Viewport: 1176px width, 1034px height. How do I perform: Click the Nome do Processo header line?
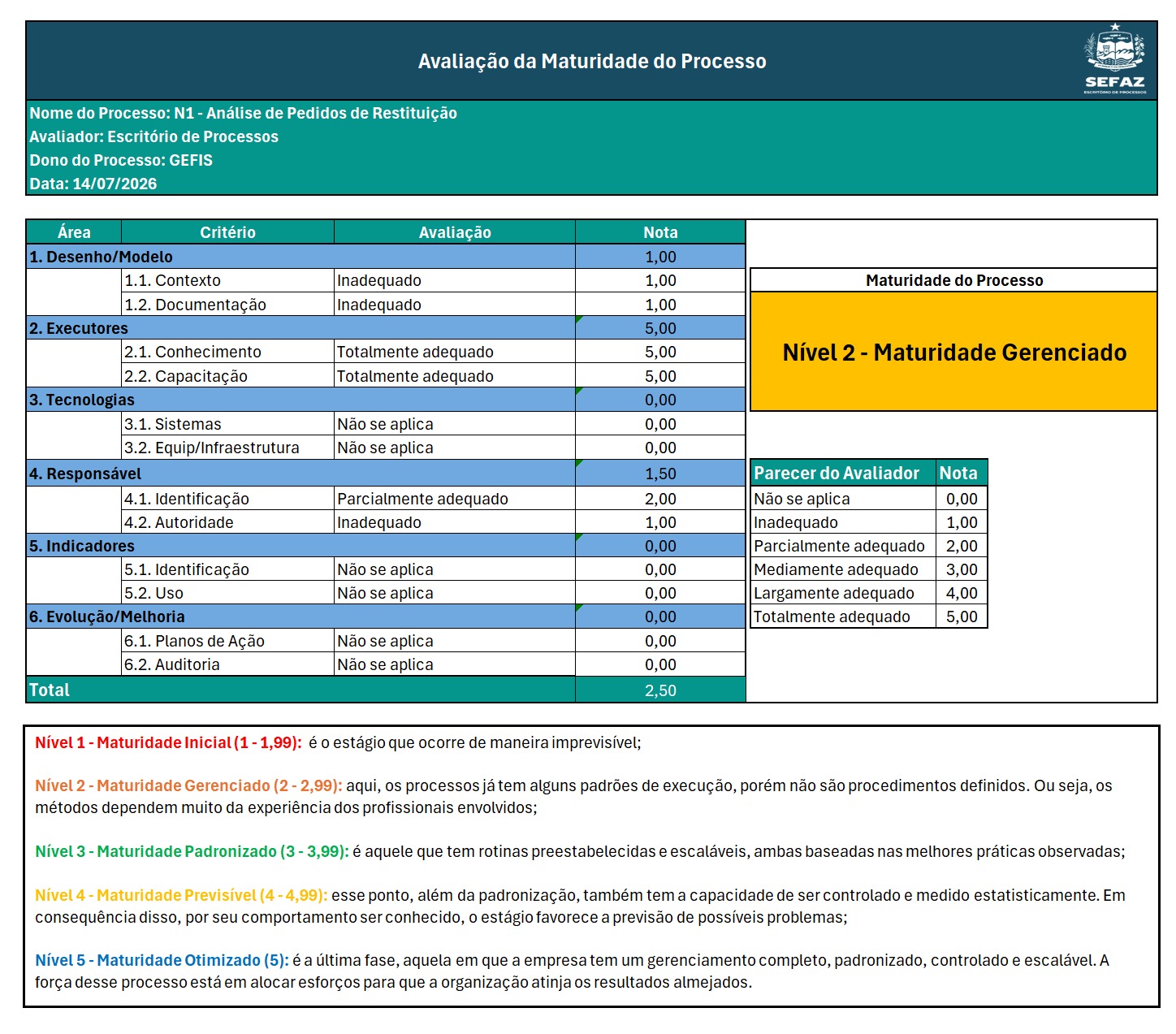coord(243,113)
